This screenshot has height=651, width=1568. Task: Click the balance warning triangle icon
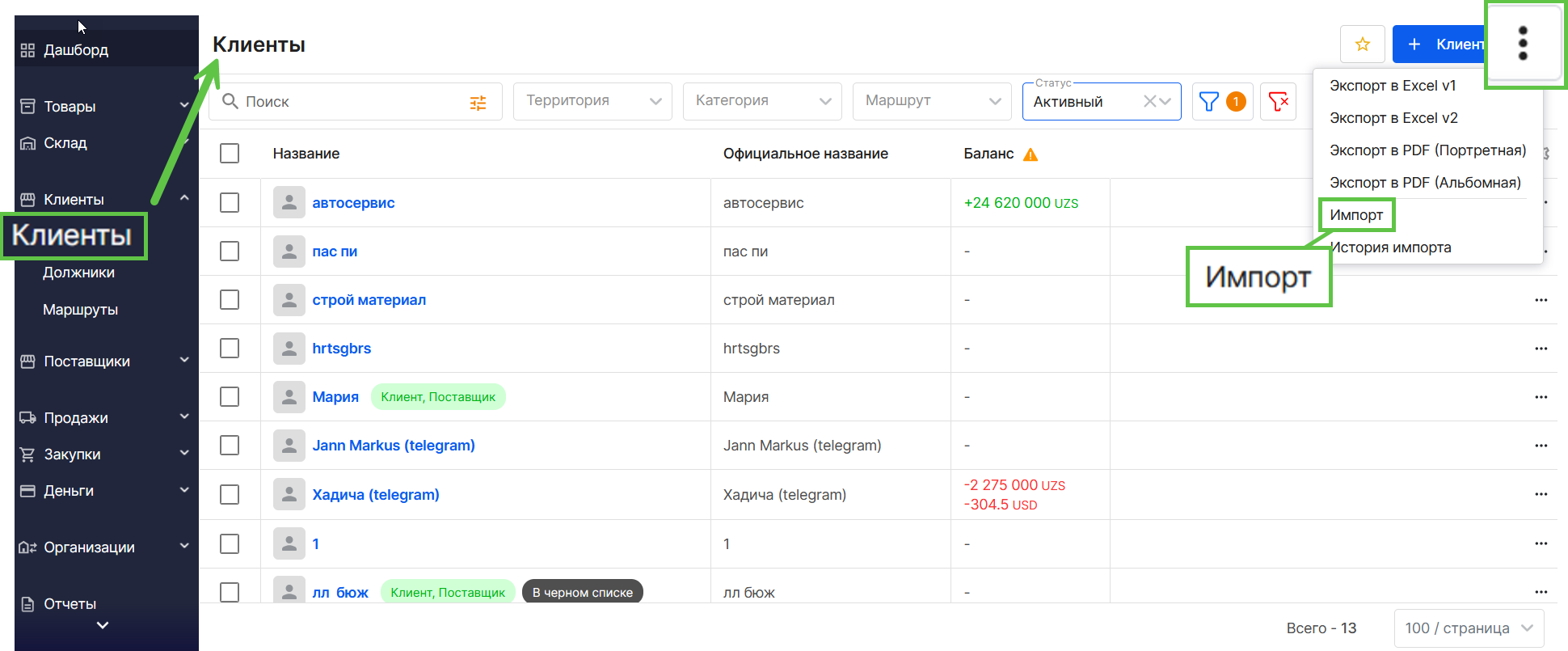1031,154
